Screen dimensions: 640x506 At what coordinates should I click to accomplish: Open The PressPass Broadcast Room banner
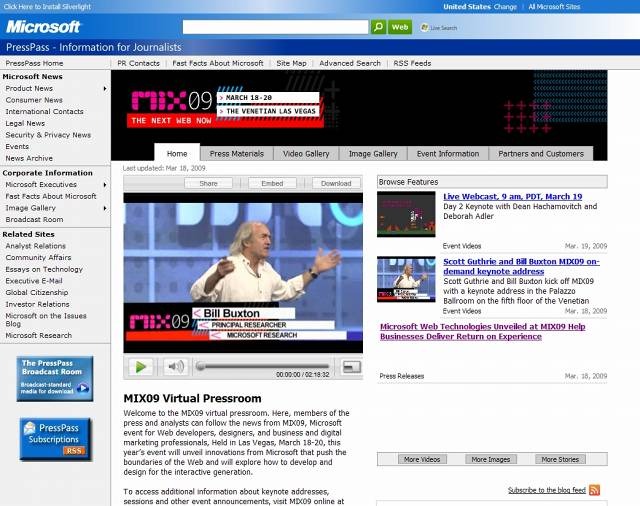[x=55, y=379]
